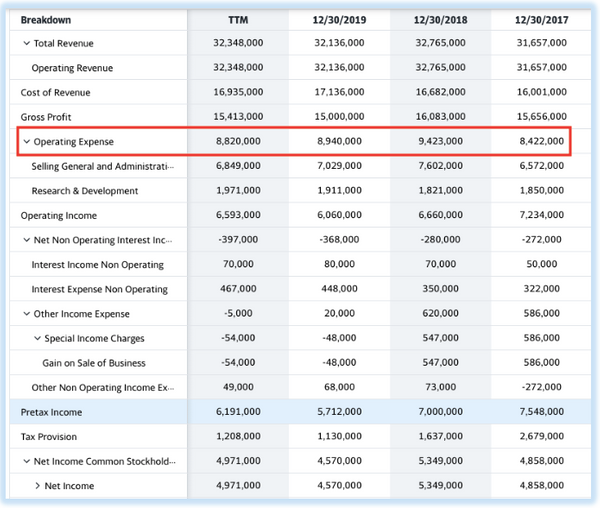The height and width of the screenshot is (508, 600).
Task: Collapse Net Income Common Stockholders chevron
Action: click(x=26, y=461)
